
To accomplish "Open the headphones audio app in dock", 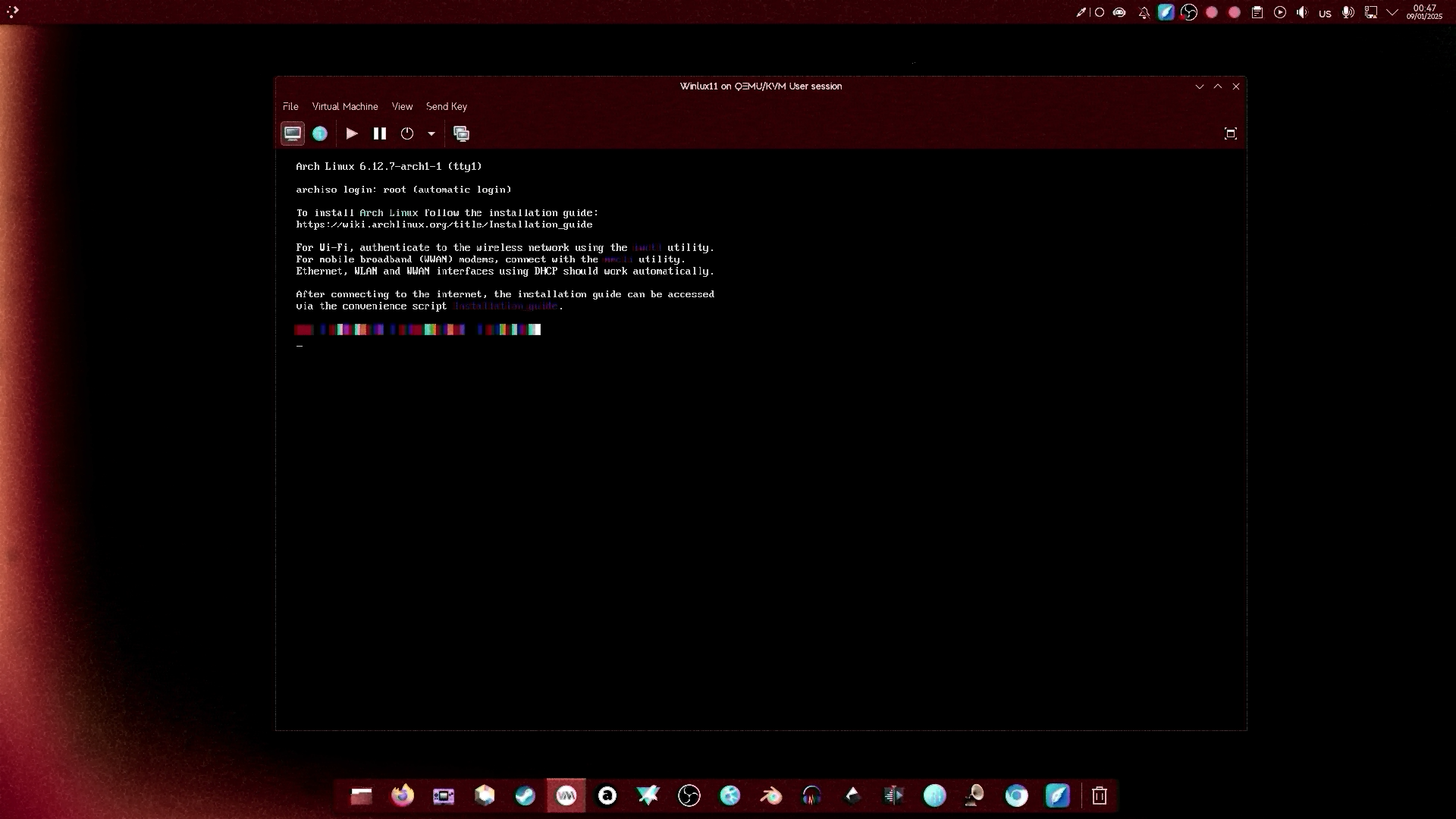I will [812, 795].
